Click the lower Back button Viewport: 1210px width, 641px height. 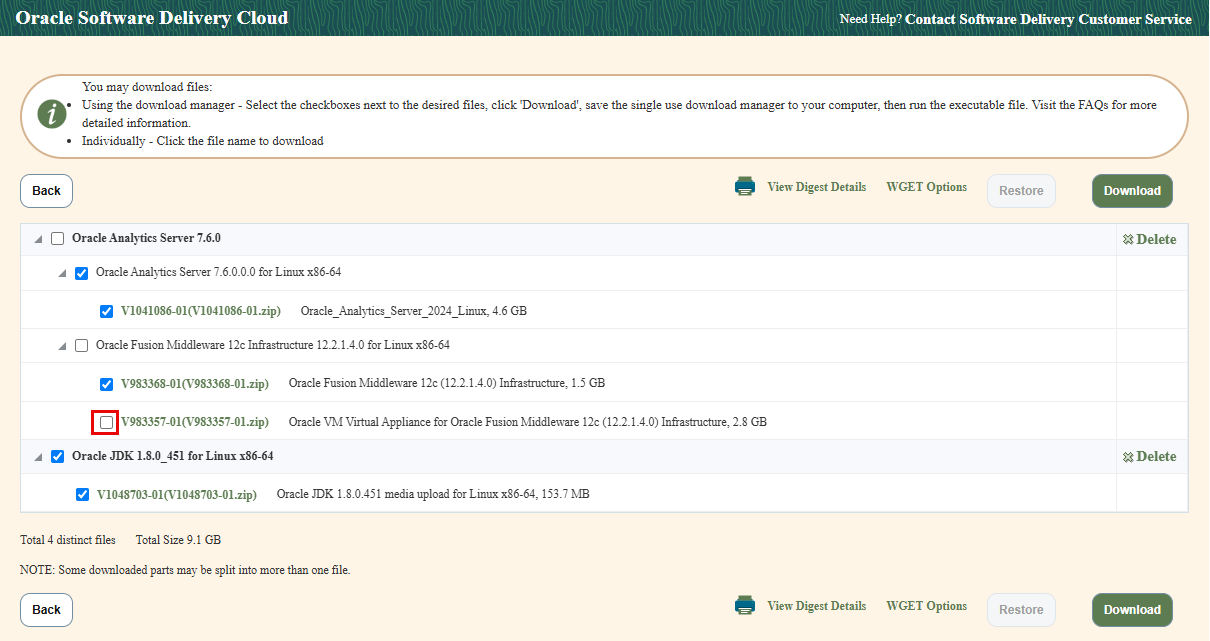pyautogui.click(x=46, y=610)
